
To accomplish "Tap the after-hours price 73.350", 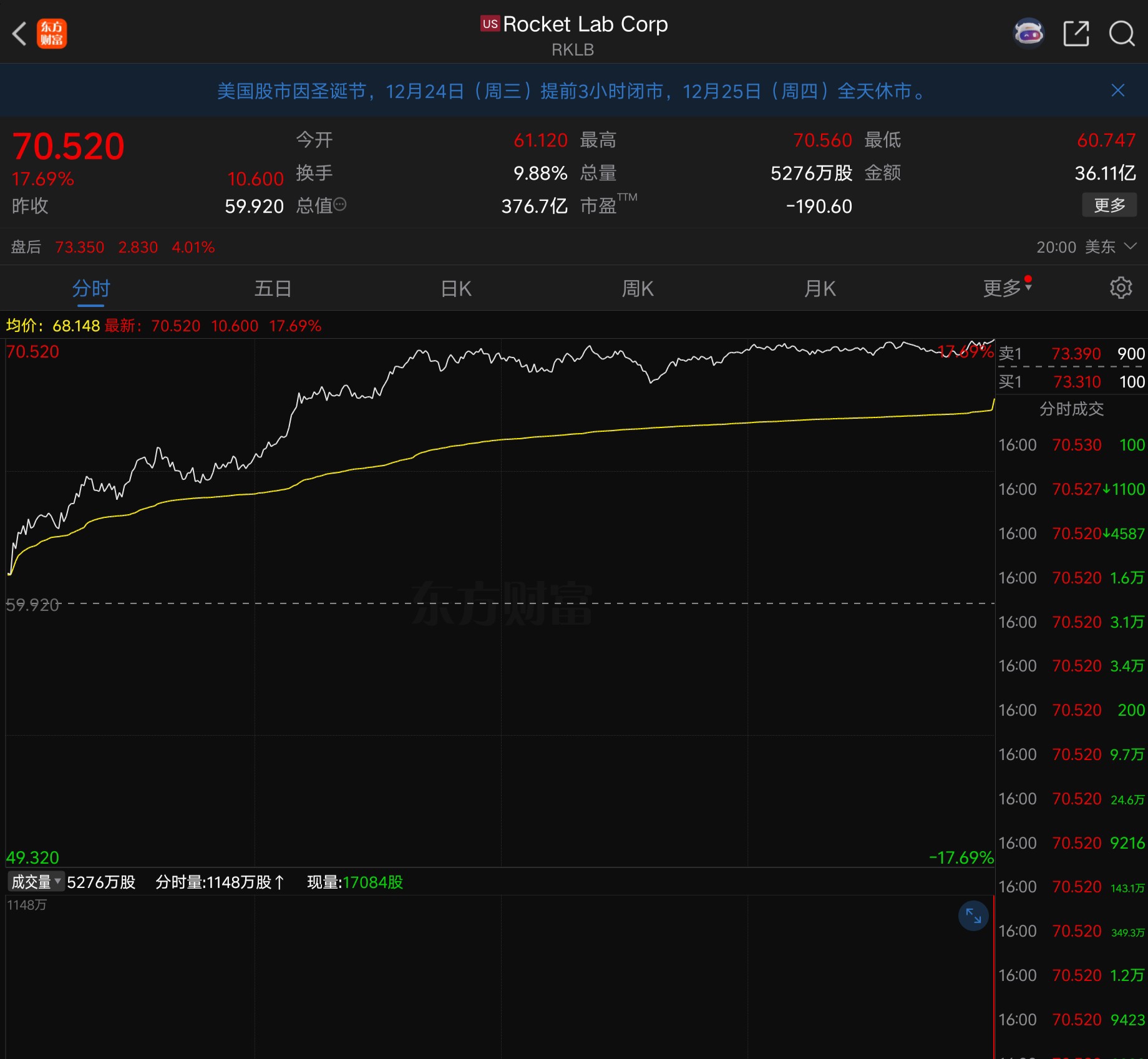I will 80,247.
